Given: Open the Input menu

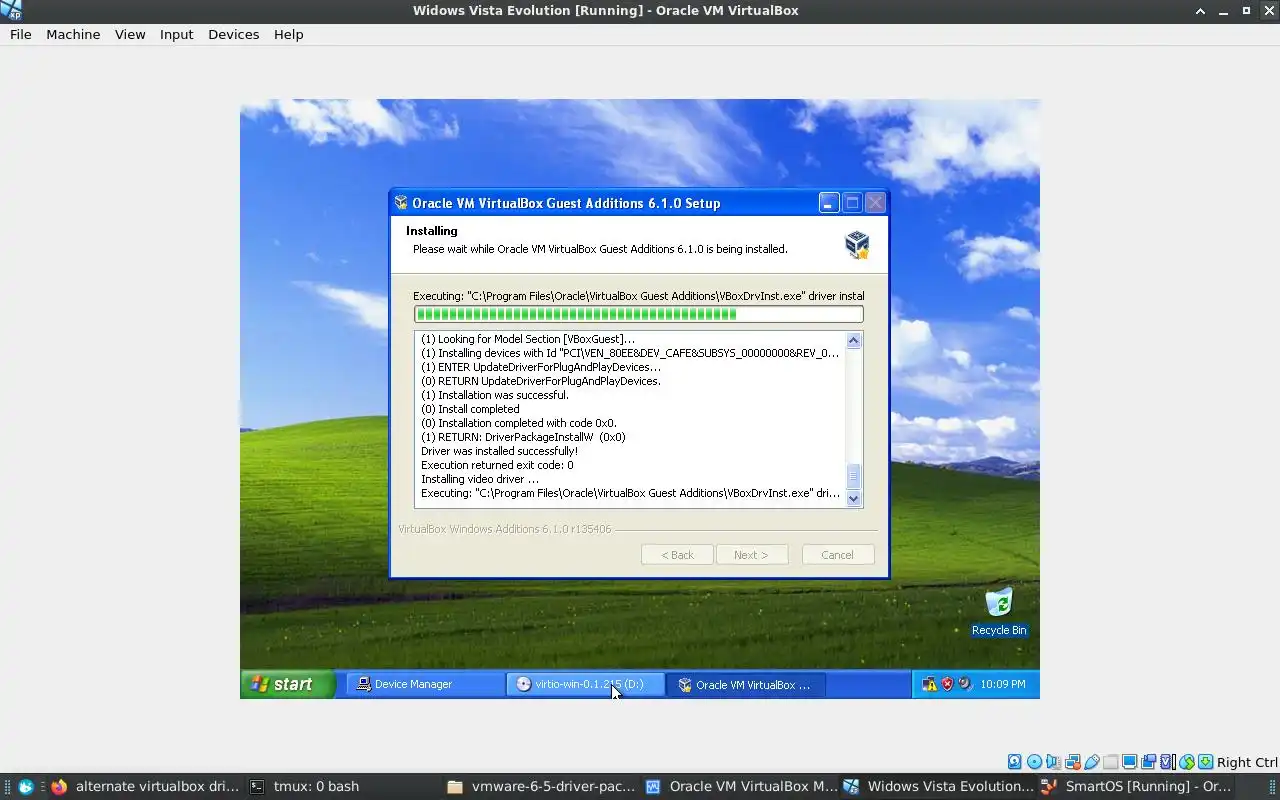Looking at the screenshot, I should (x=176, y=34).
